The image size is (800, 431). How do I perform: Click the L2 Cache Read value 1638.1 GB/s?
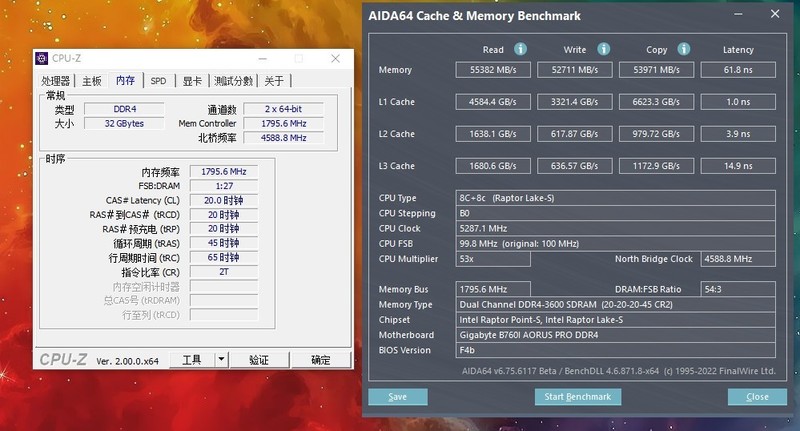(x=493, y=134)
